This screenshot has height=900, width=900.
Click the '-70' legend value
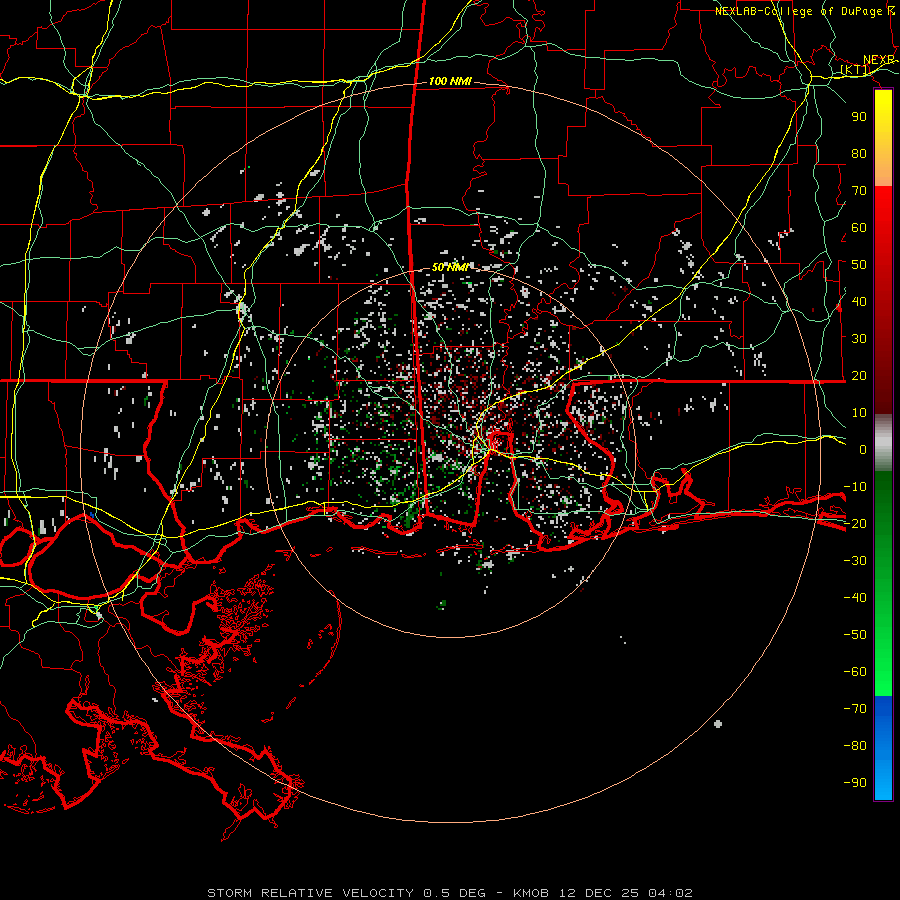coord(855,709)
